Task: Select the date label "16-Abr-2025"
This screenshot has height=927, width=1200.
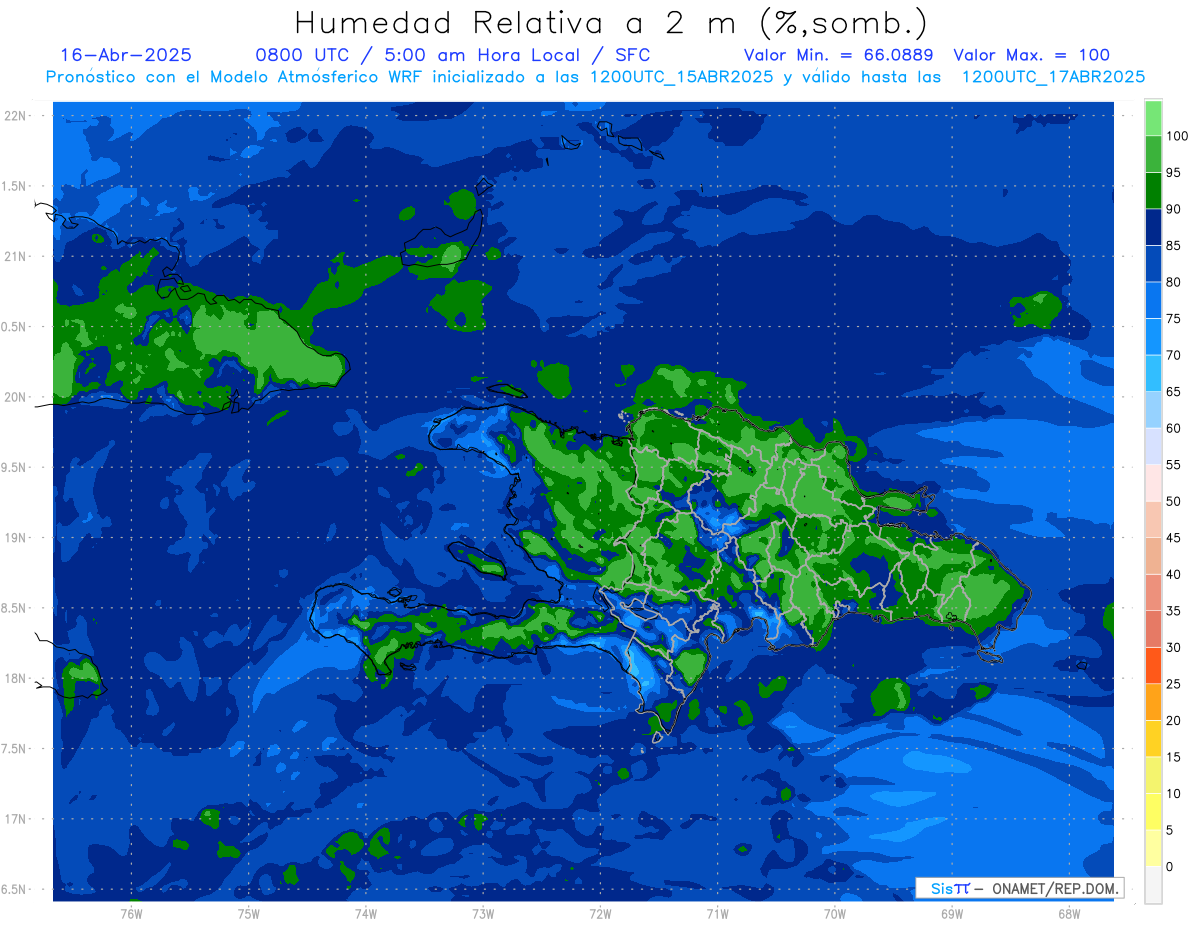Action: [x=126, y=55]
